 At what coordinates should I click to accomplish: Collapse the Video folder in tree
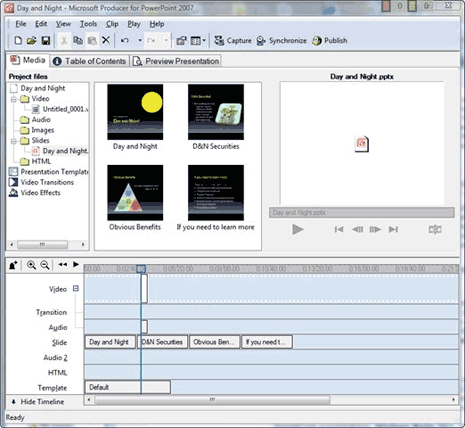coord(14,99)
